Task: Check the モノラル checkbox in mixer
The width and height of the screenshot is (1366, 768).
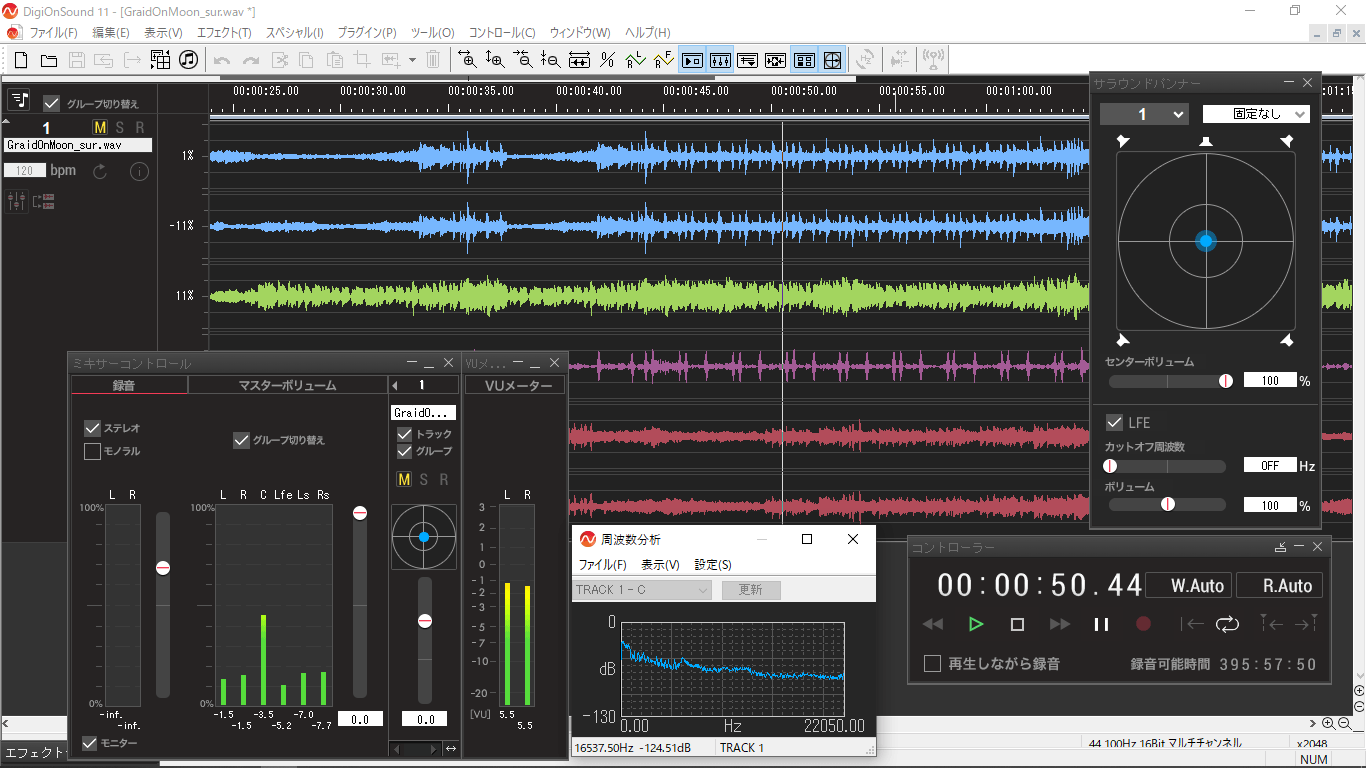Action: coord(93,451)
